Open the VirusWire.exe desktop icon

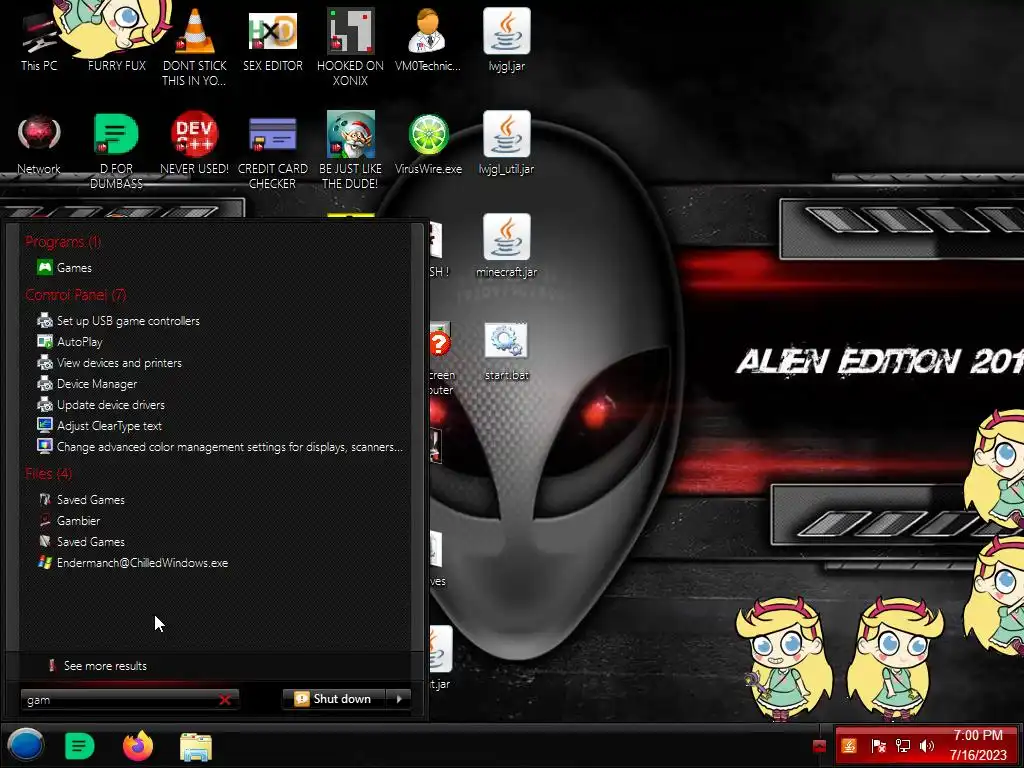(x=428, y=144)
